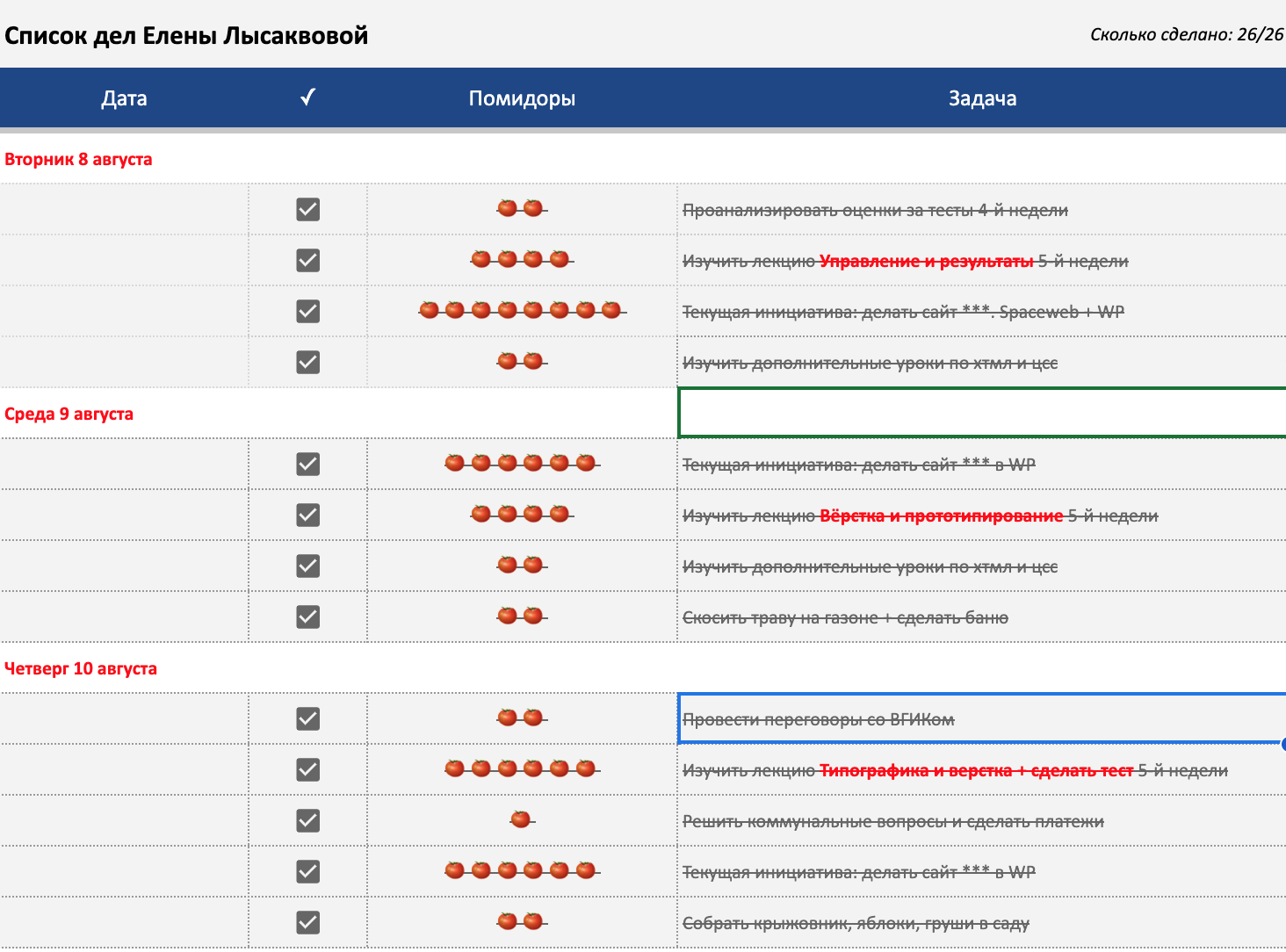Click tomatoes for the Вёрстка и прототипирование lecture
The width and height of the screenshot is (1286, 952).
(521, 514)
